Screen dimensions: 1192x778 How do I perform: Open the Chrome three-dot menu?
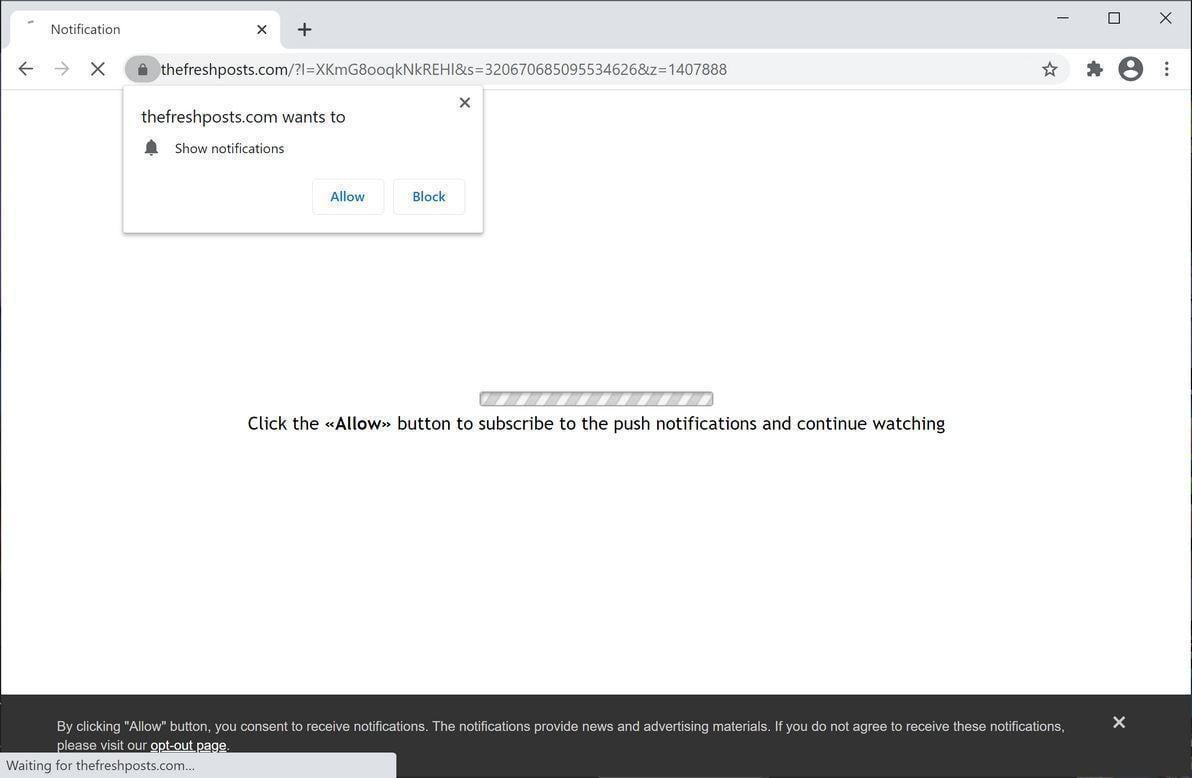[1166, 69]
